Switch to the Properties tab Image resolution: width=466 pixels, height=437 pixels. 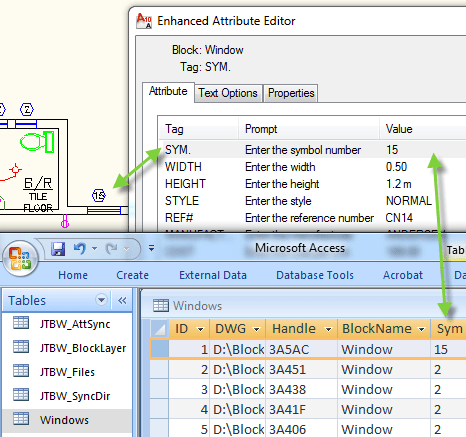(291, 93)
